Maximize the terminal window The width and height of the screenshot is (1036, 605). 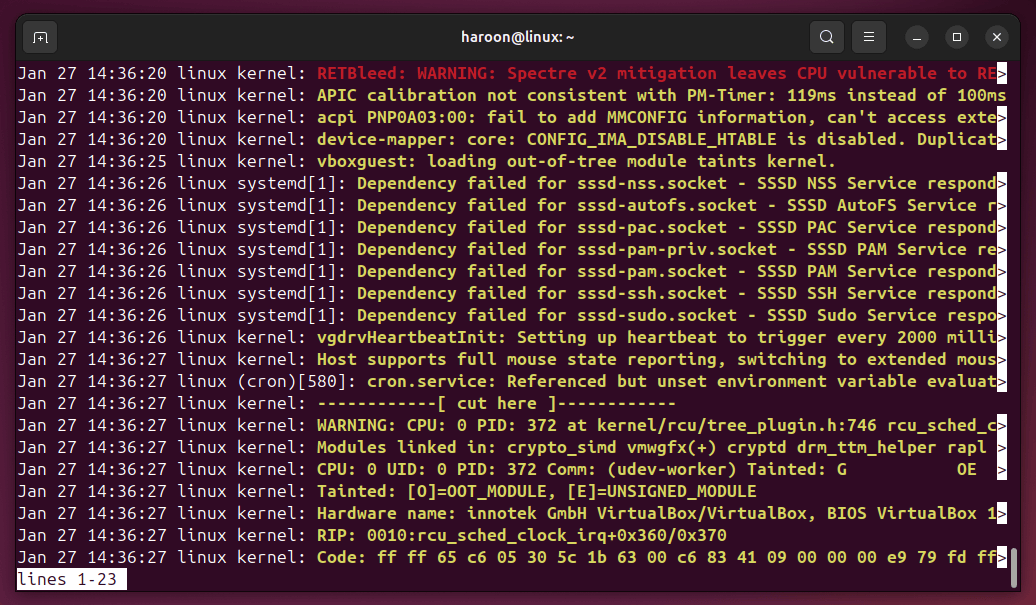956,37
